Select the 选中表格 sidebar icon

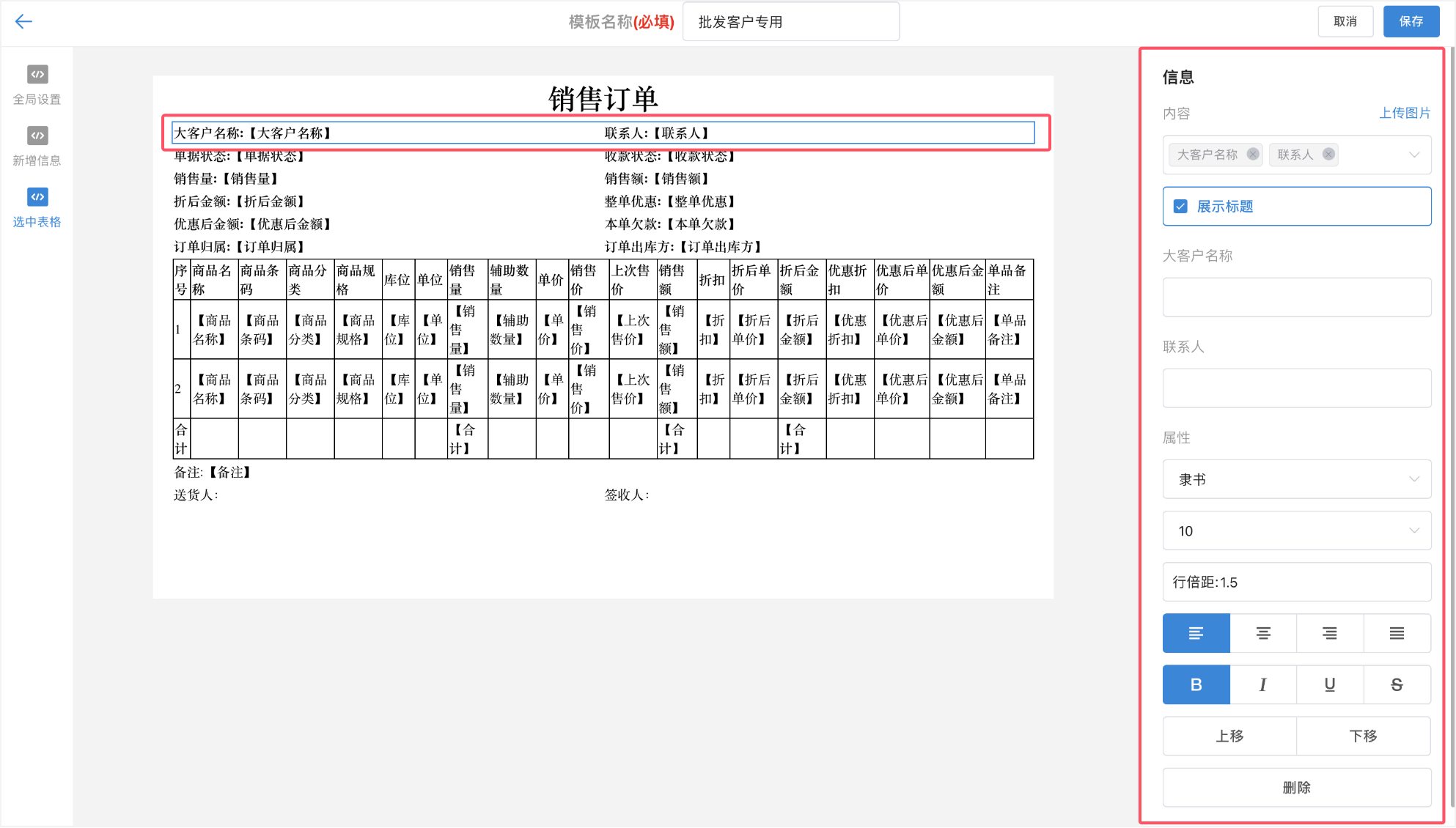click(x=37, y=197)
